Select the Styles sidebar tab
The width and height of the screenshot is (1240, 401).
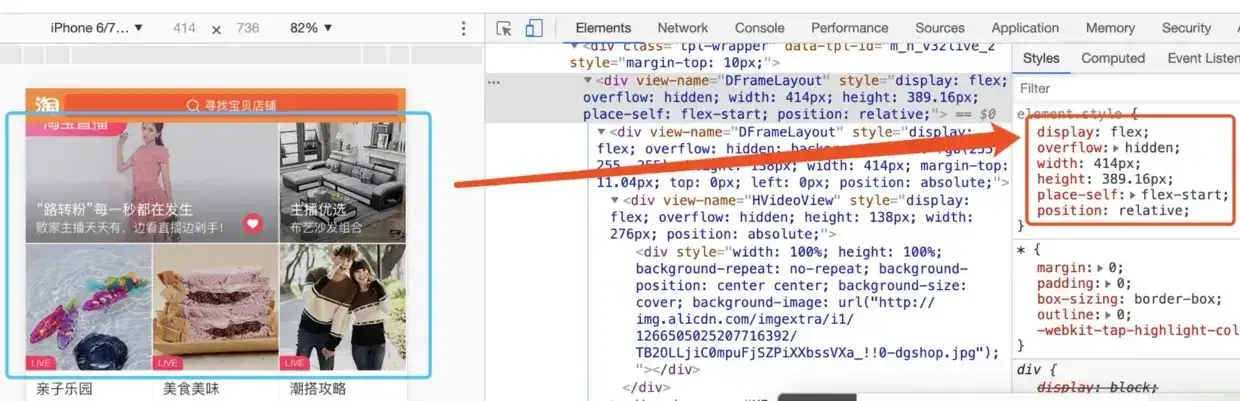(1041, 58)
